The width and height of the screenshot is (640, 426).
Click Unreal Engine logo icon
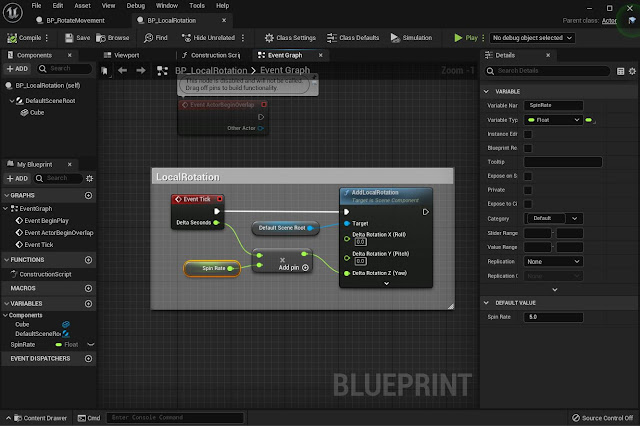12,12
